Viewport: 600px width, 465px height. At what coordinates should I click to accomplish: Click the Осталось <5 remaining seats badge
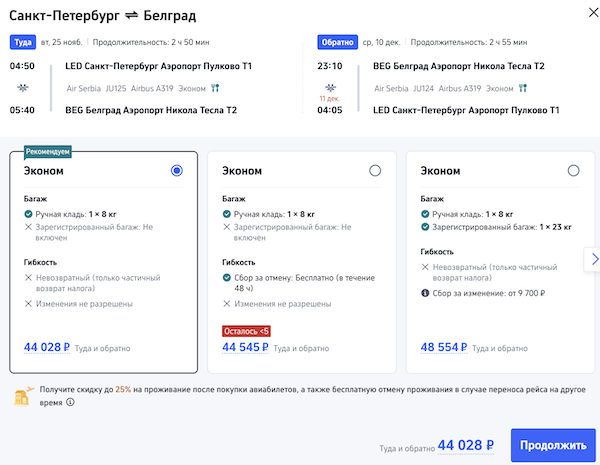point(247,331)
